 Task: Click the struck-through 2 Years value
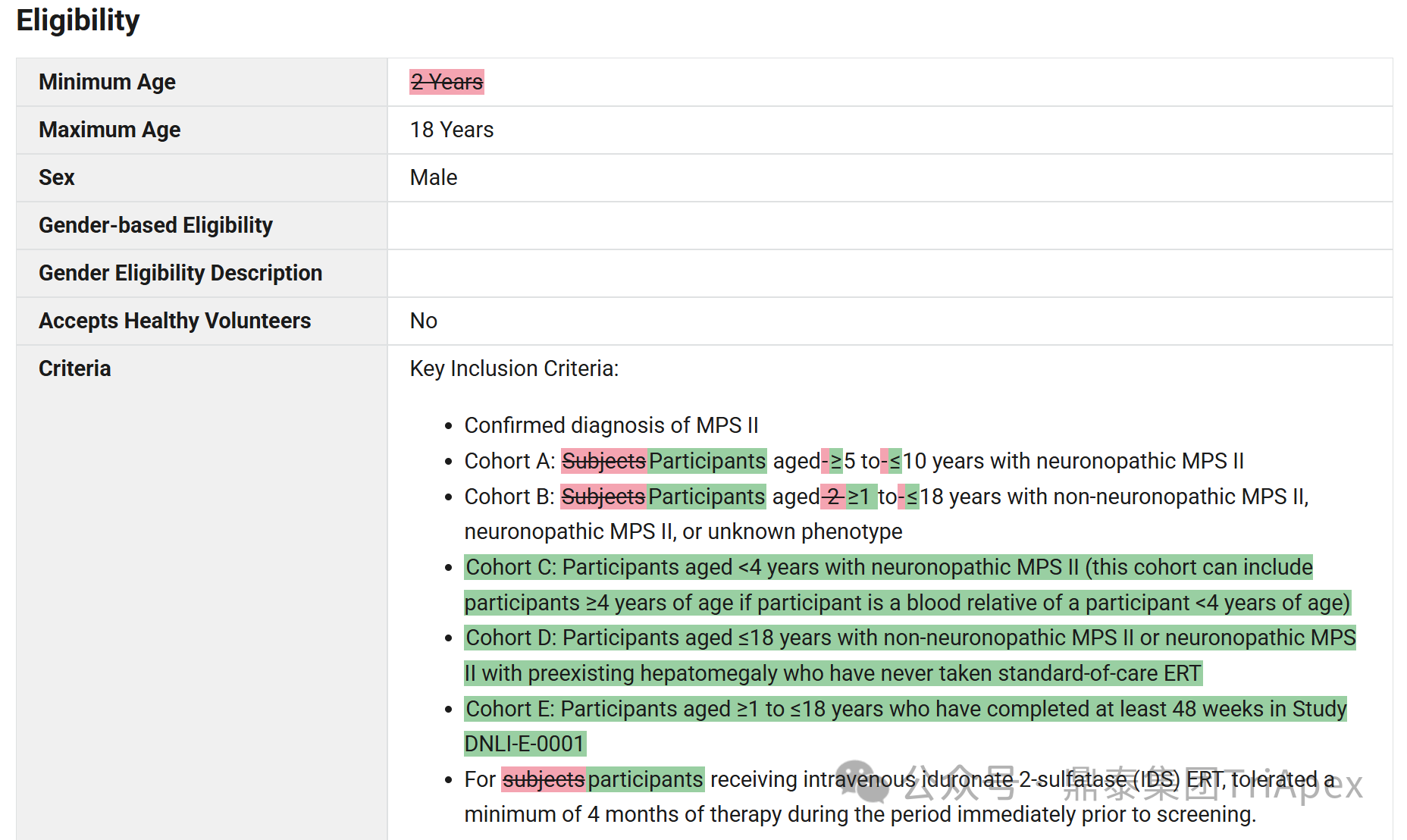tap(447, 82)
